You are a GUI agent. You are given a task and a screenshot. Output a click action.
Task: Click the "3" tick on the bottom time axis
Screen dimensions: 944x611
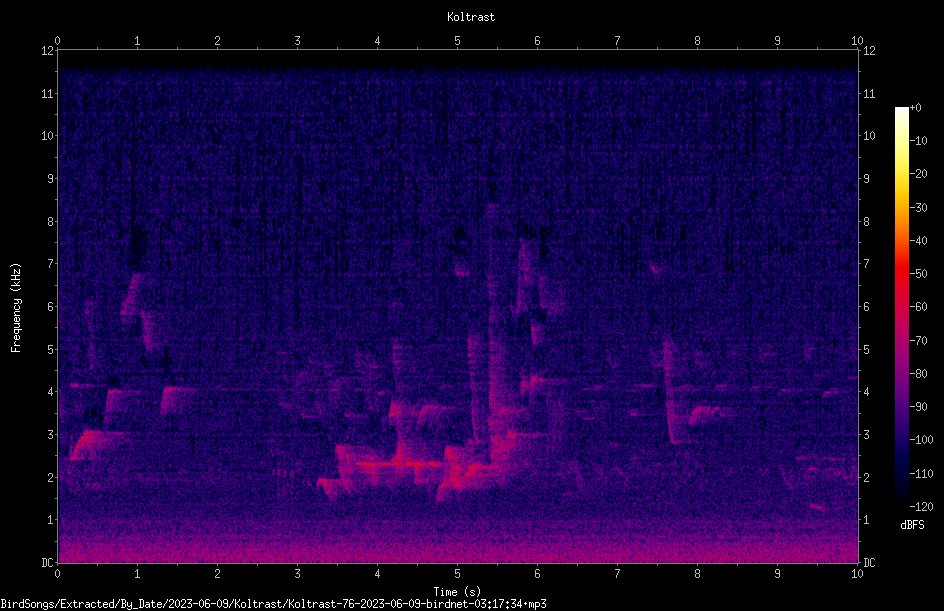click(x=297, y=574)
